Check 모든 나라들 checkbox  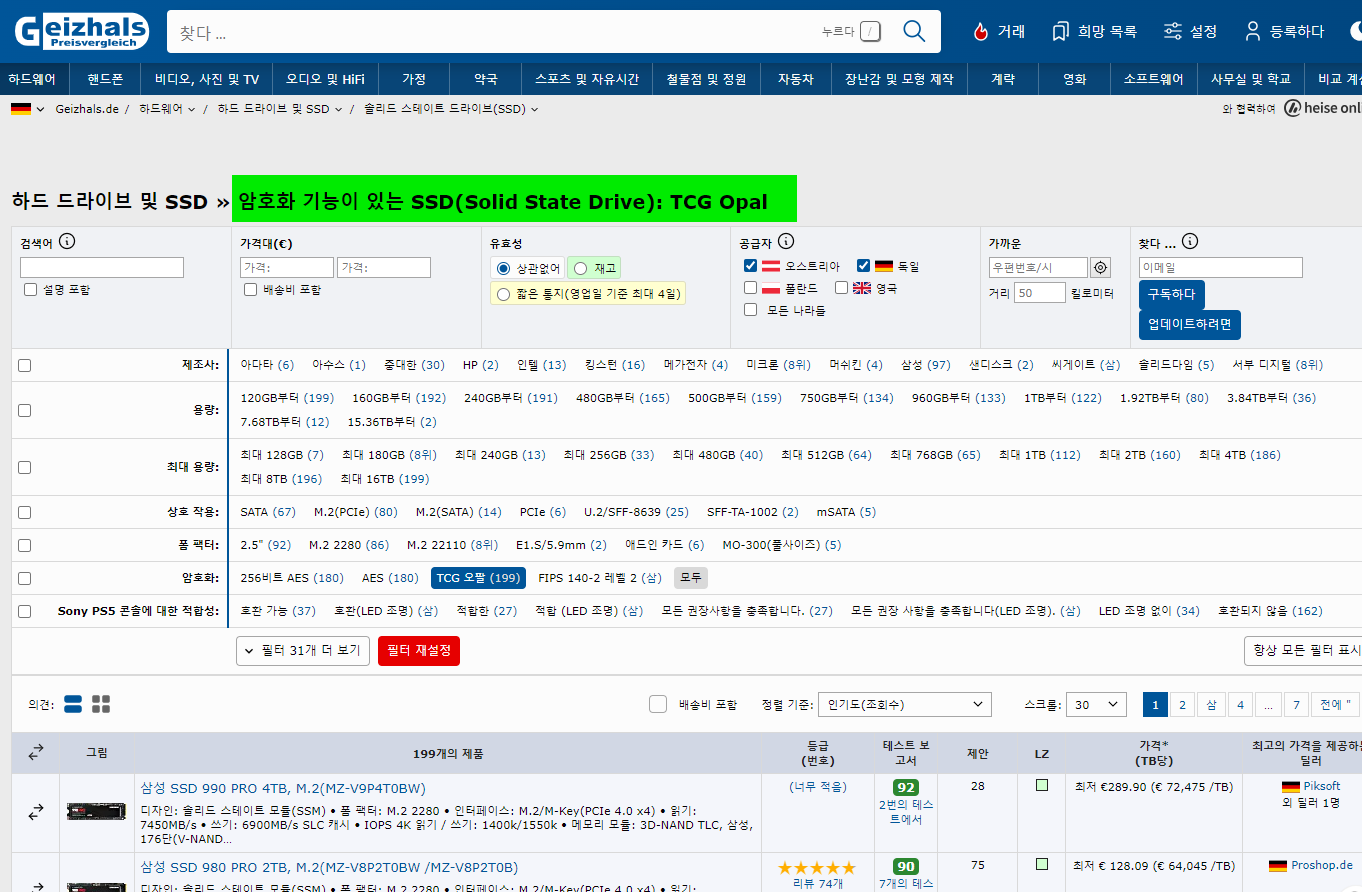click(751, 310)
